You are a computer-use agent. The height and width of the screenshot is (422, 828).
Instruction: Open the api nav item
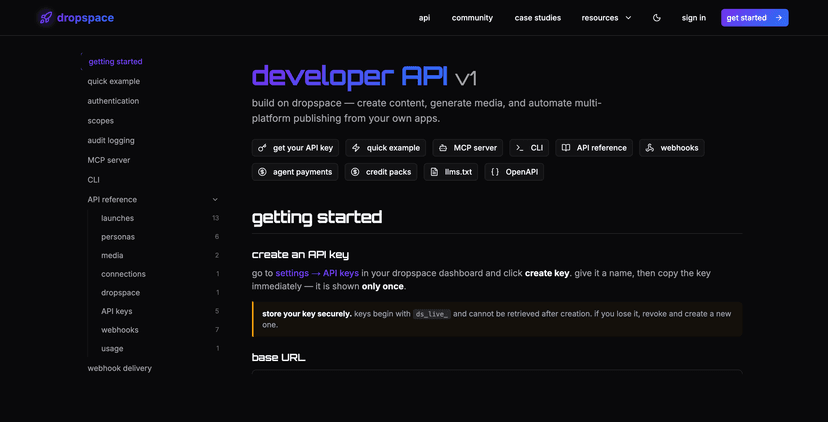[424, 18]
